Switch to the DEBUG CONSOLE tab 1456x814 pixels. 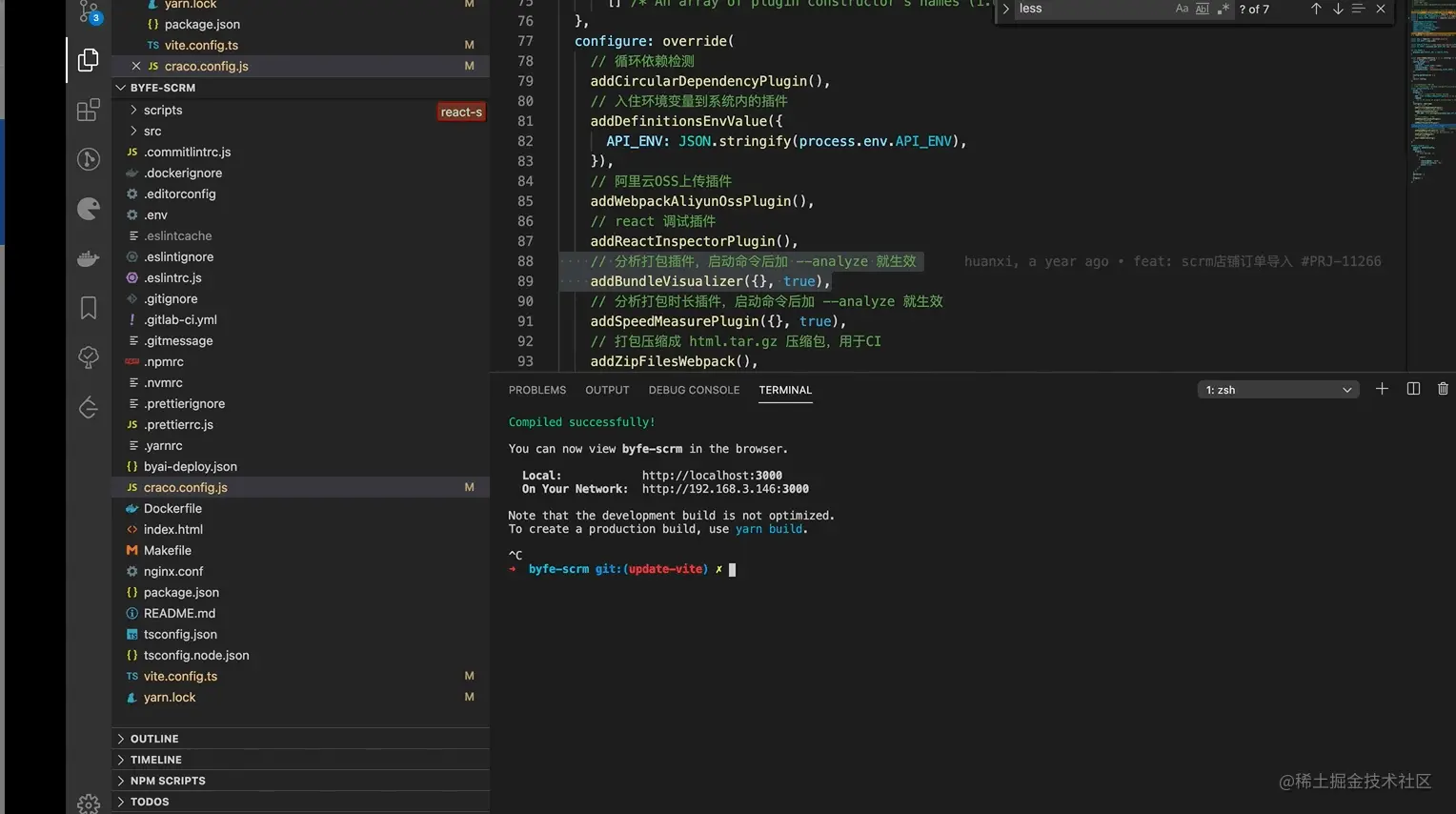pos(694,390)
